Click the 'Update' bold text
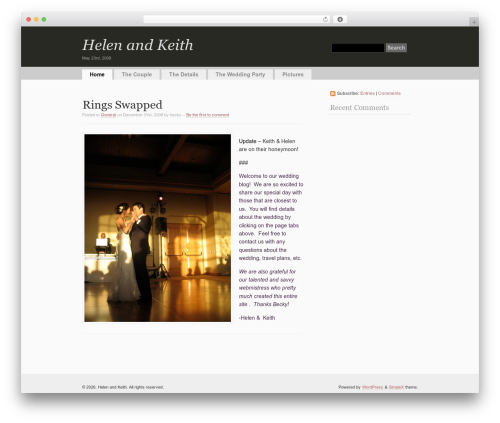Screen dimensions: 500x423 [247, 141]
